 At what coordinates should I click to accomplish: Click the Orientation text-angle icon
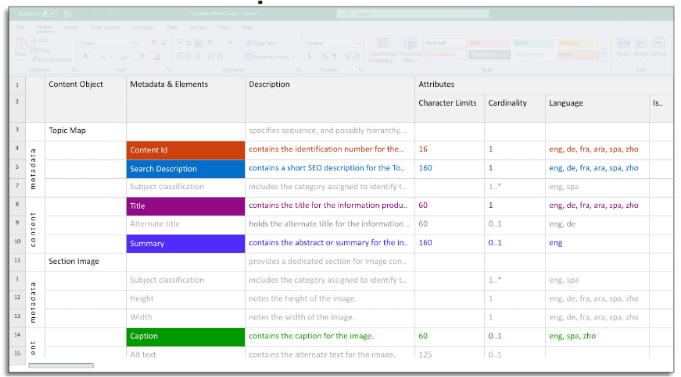pos(211,43)
